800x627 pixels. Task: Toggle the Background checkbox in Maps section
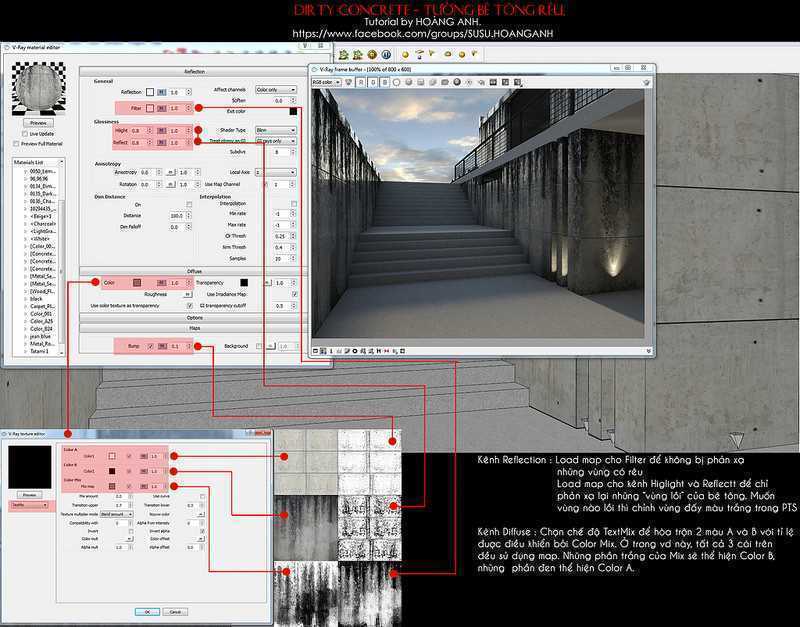pos(259,346)
